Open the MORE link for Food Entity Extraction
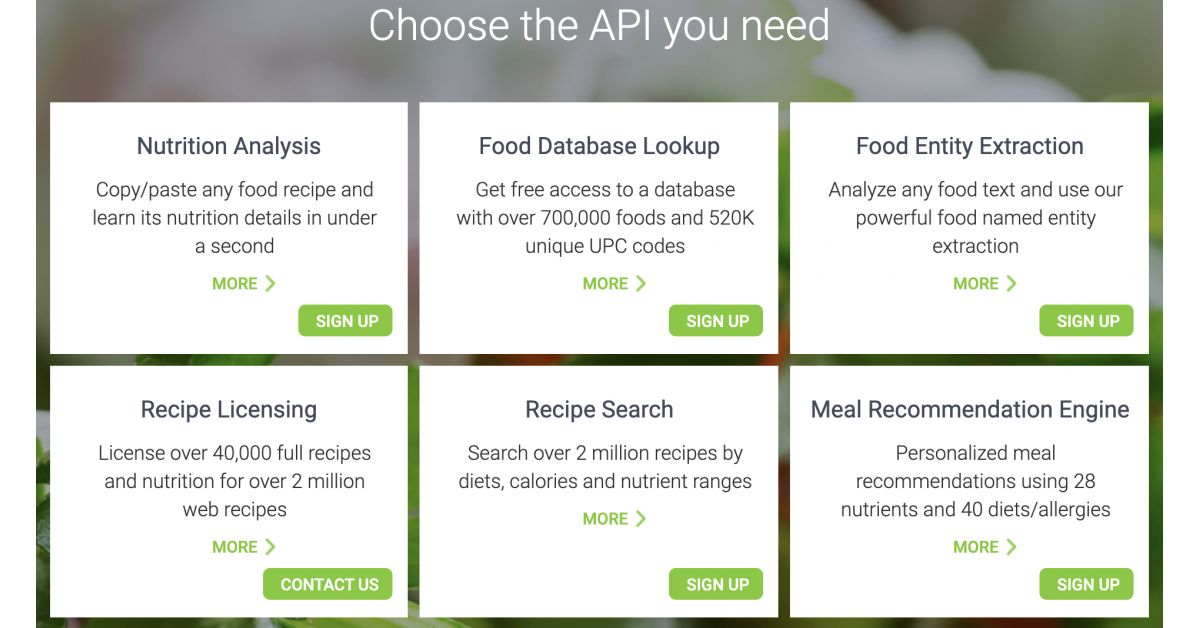 point(976,284)
